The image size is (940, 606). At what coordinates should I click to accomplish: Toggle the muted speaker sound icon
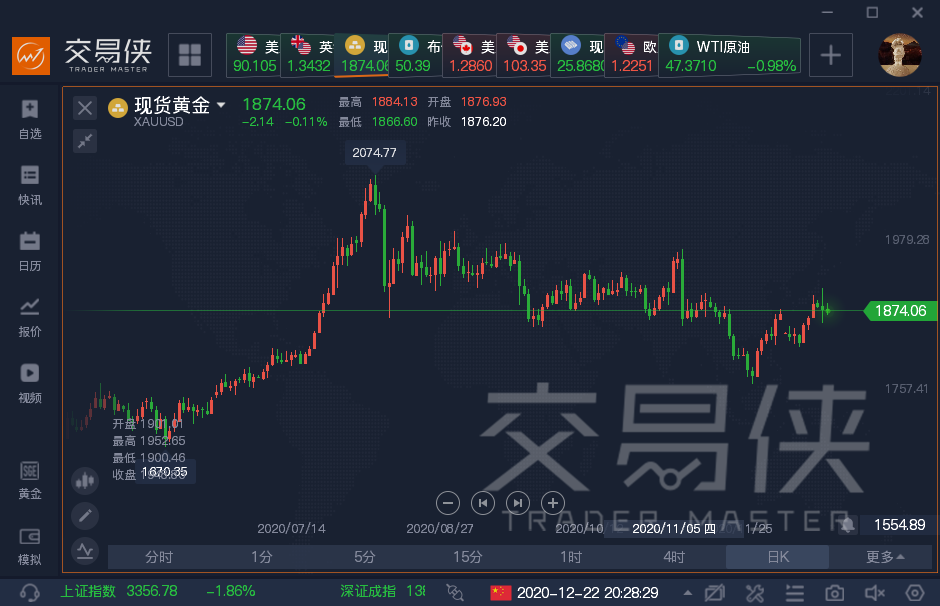875,593
